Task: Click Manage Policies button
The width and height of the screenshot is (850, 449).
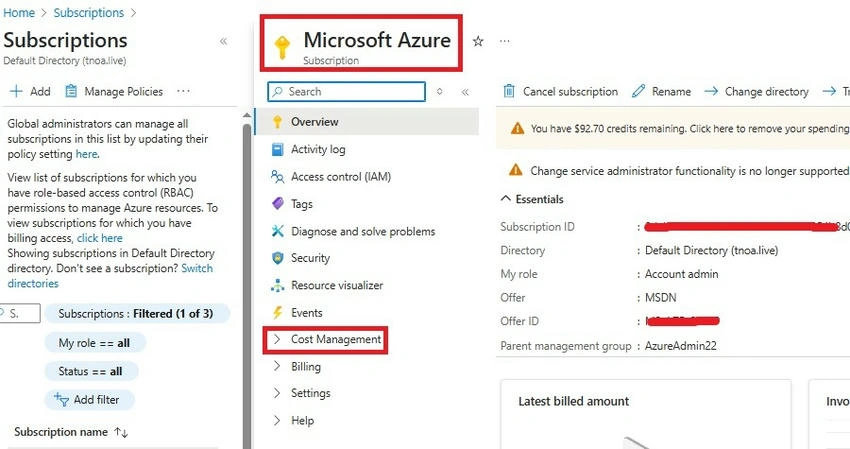Action: 114,91
